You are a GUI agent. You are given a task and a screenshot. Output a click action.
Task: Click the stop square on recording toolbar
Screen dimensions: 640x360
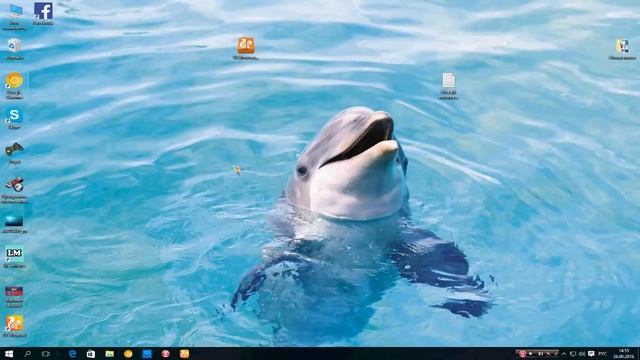530,354
